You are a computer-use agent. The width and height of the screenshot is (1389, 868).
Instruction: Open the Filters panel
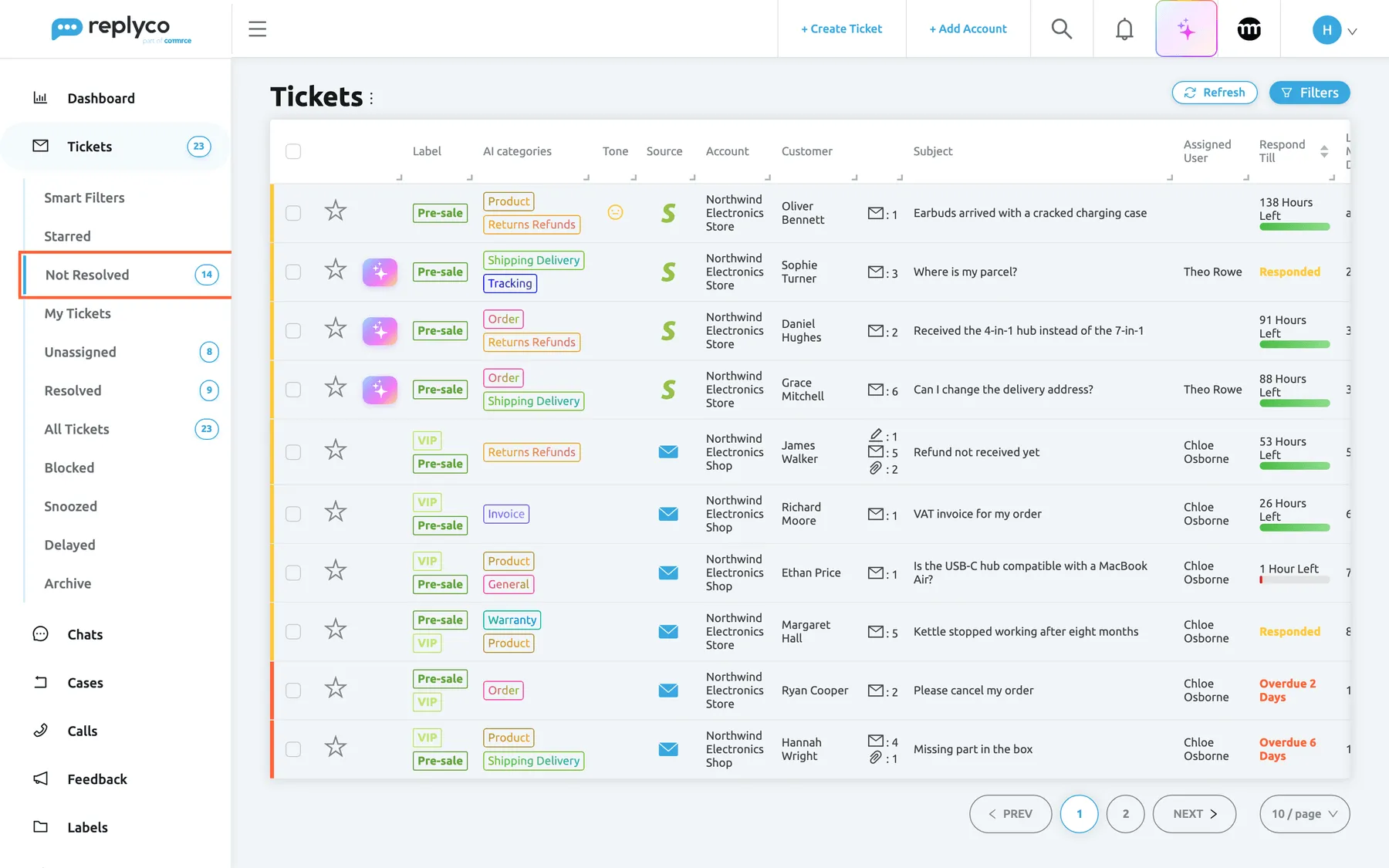tap(1310, 93)
